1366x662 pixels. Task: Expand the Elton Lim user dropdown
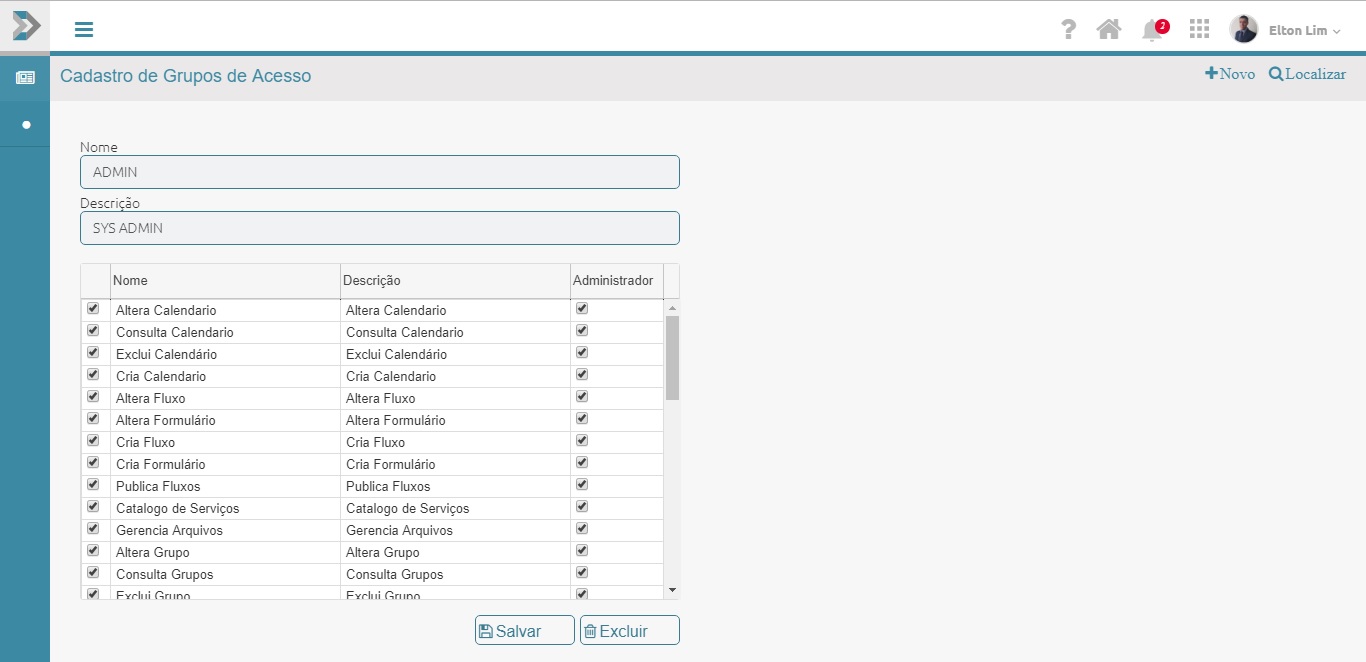click(1304, 31)
